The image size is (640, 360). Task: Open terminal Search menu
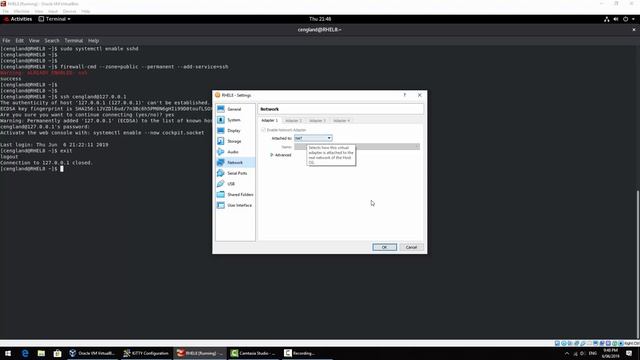(x=52, y=41)
